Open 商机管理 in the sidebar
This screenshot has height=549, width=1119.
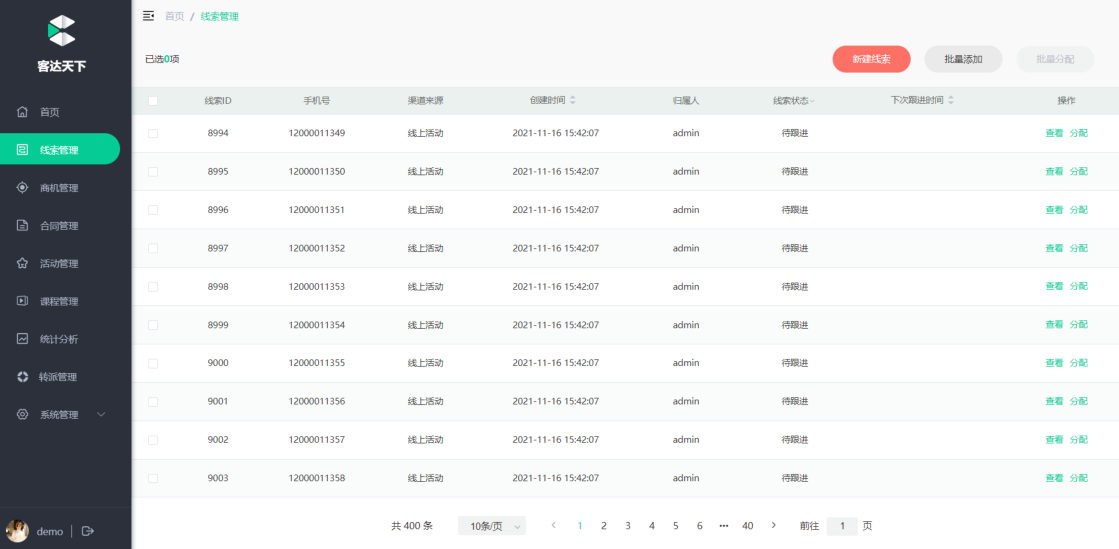coord(60,188)
